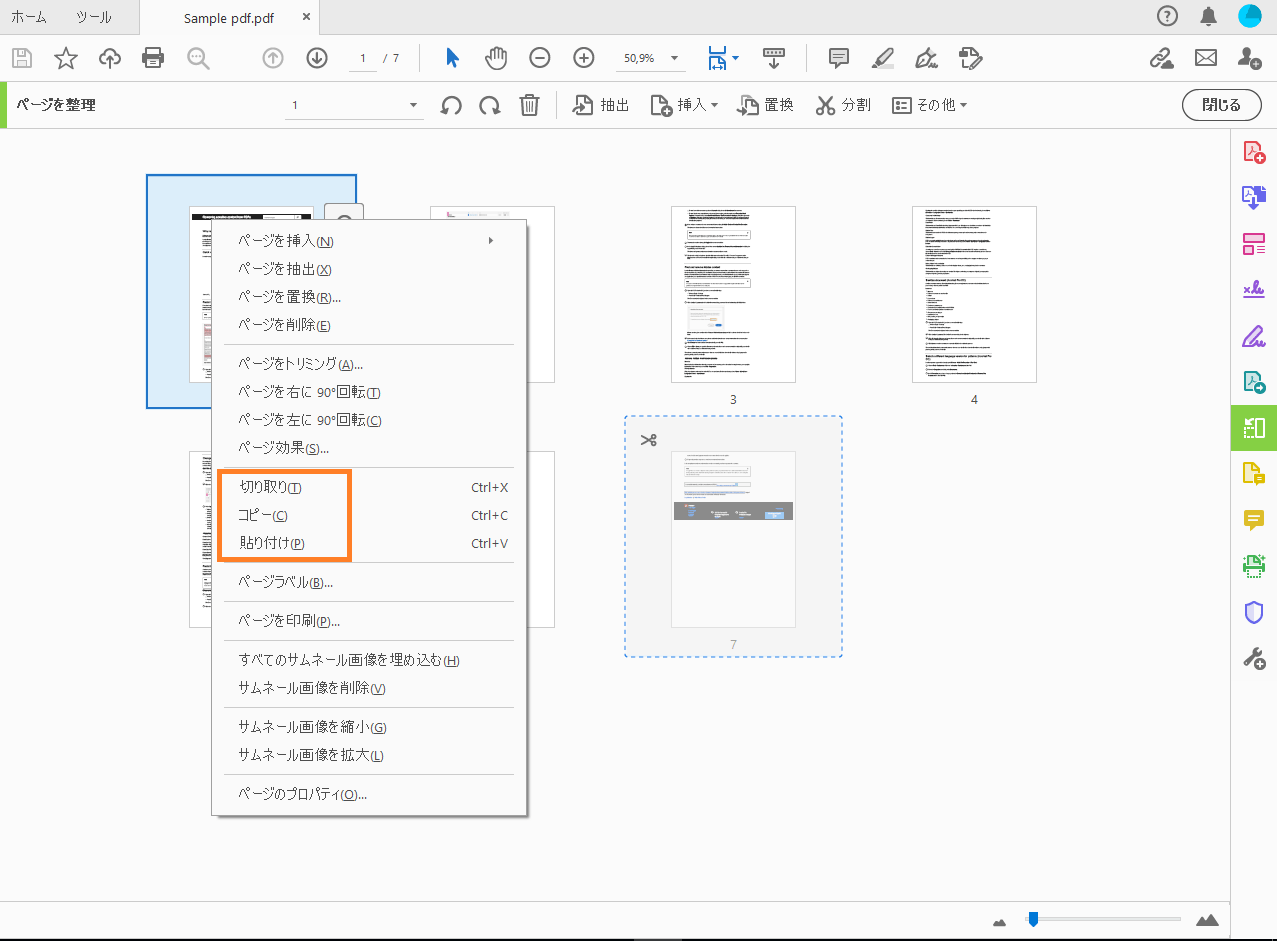
Task: Select the Hand tool in the toolbar
Action: pos(496,58)
